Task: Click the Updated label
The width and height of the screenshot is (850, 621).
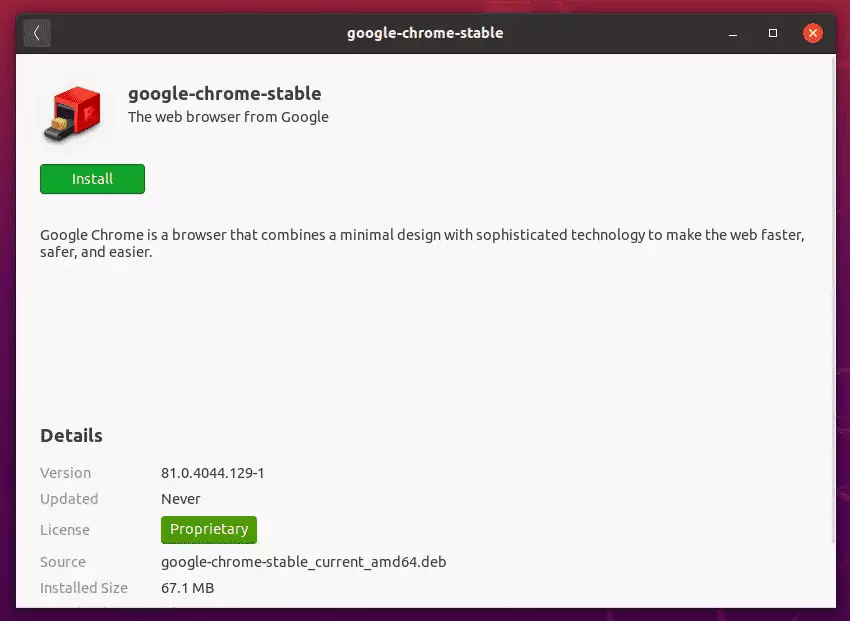Action: [69, 499]
